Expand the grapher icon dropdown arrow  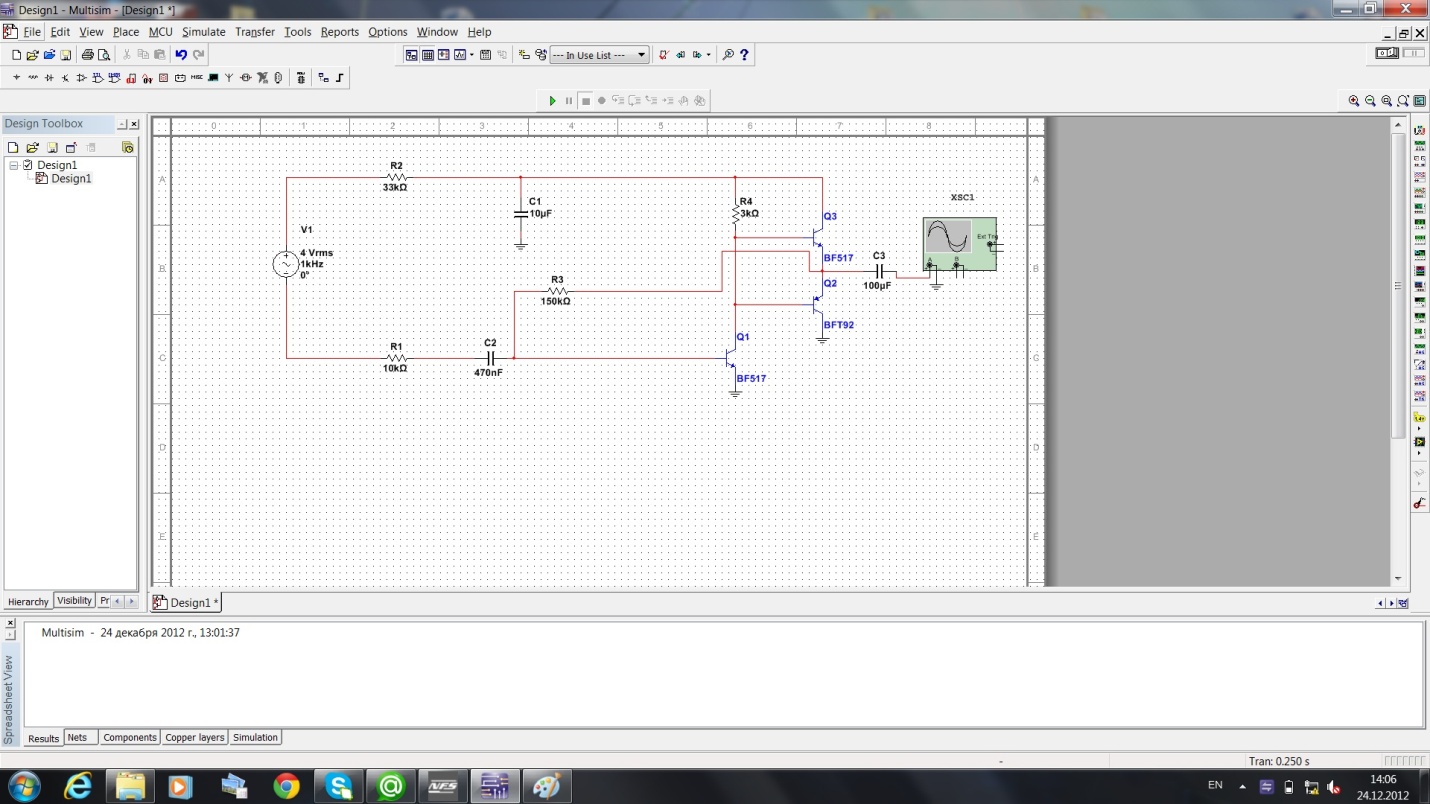(472, 55)
